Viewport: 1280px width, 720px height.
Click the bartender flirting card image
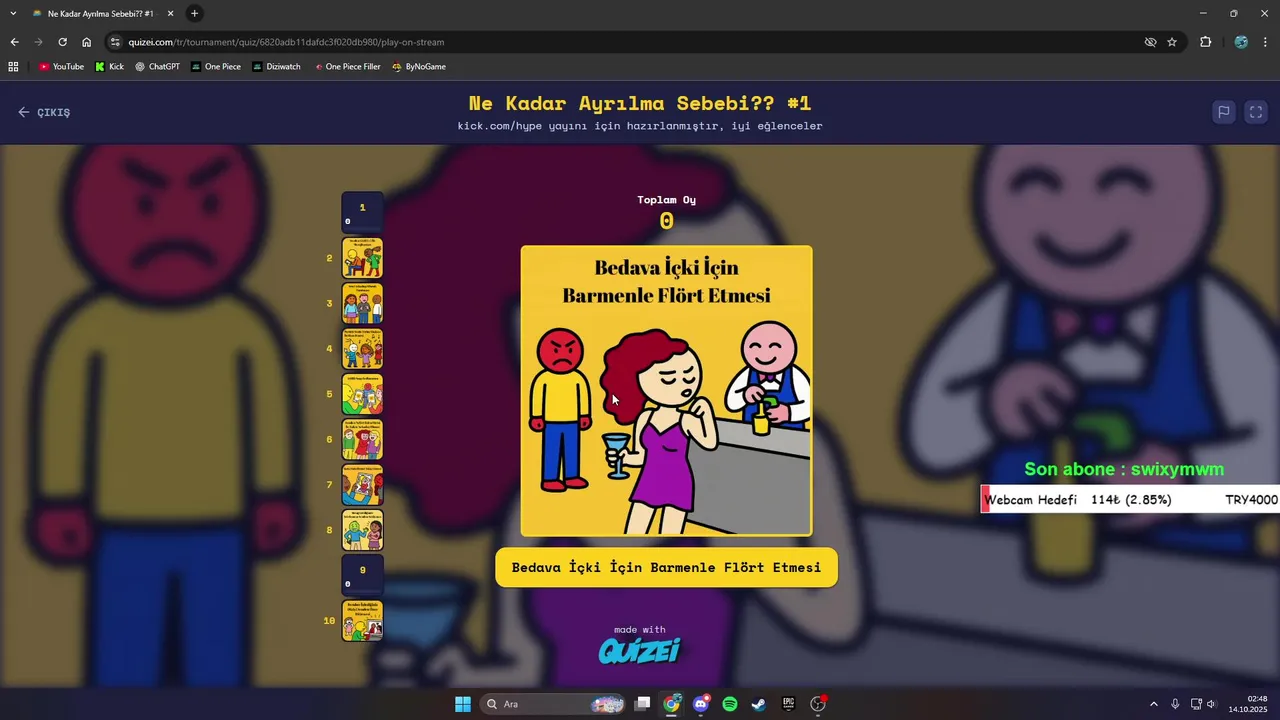pos(666,391)
